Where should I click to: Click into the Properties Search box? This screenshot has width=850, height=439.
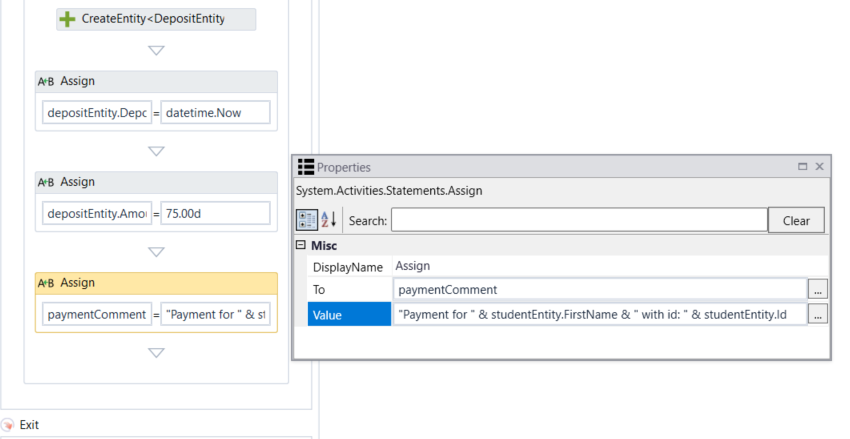tap(578, 220)
